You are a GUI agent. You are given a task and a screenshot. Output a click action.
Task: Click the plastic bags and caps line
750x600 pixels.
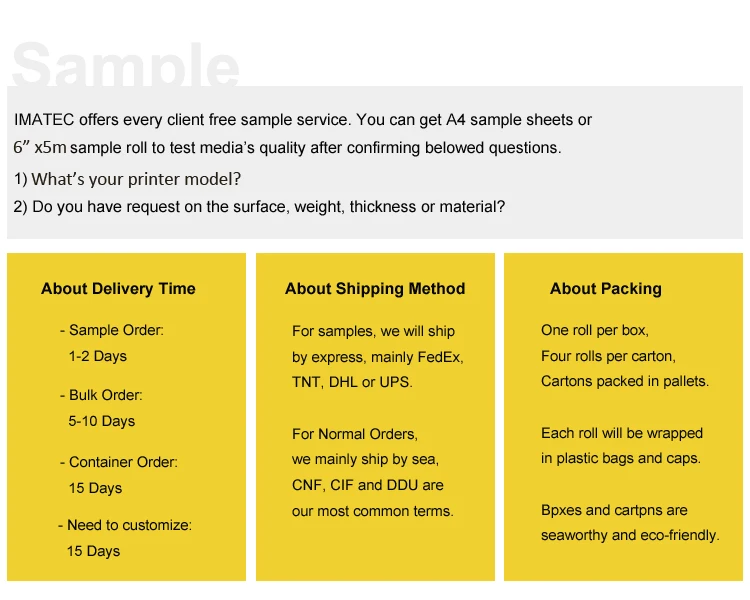tap(621, 458)
